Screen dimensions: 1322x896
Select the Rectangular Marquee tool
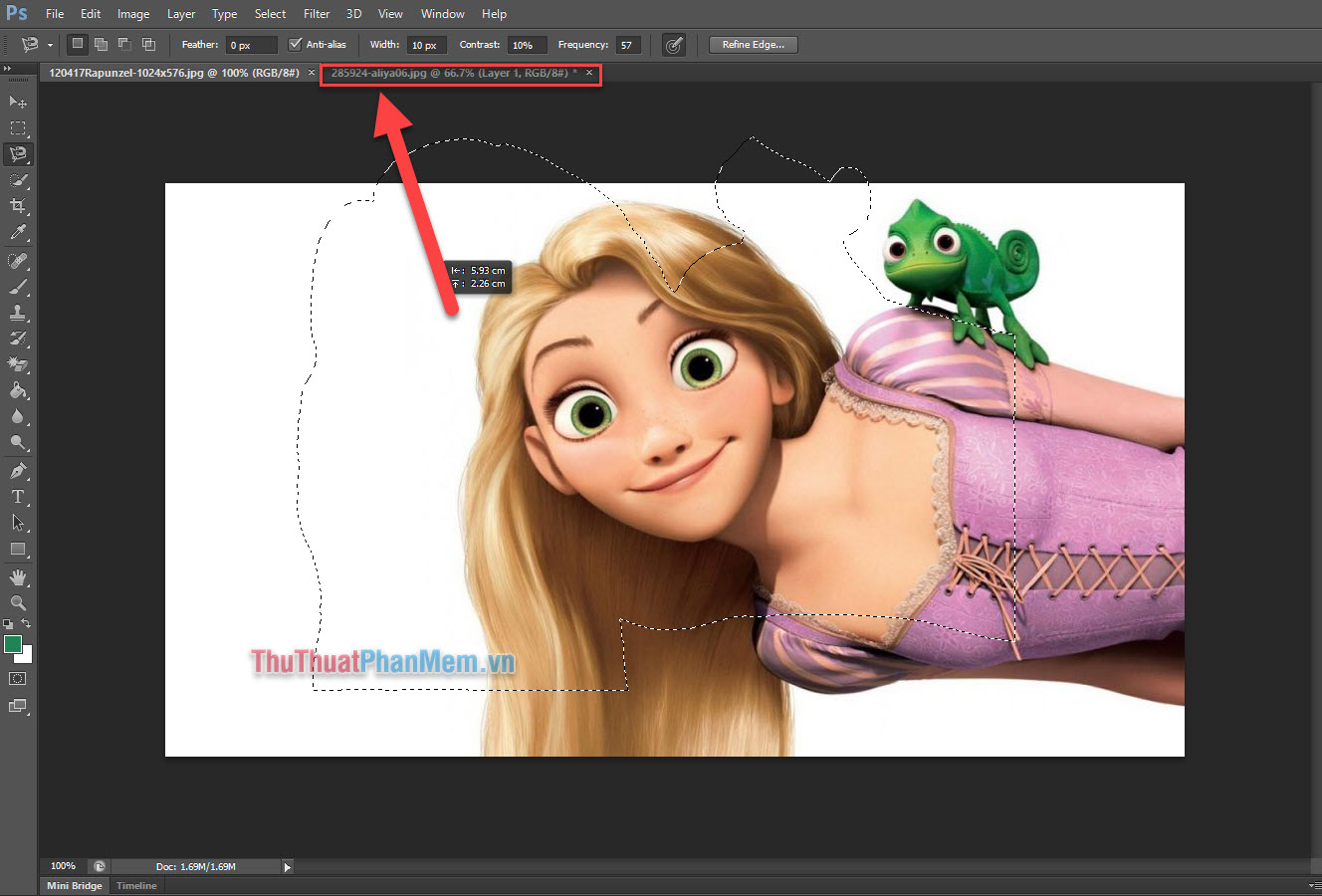(x=18, y=128)
